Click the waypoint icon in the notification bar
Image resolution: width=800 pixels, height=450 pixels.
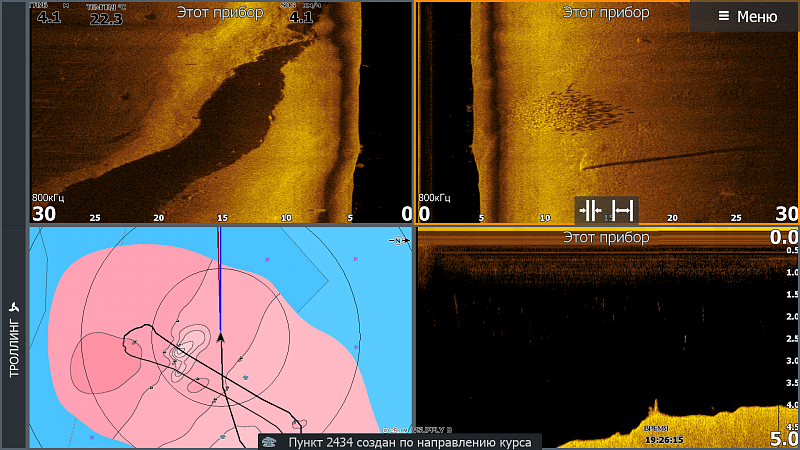[269, 442]
